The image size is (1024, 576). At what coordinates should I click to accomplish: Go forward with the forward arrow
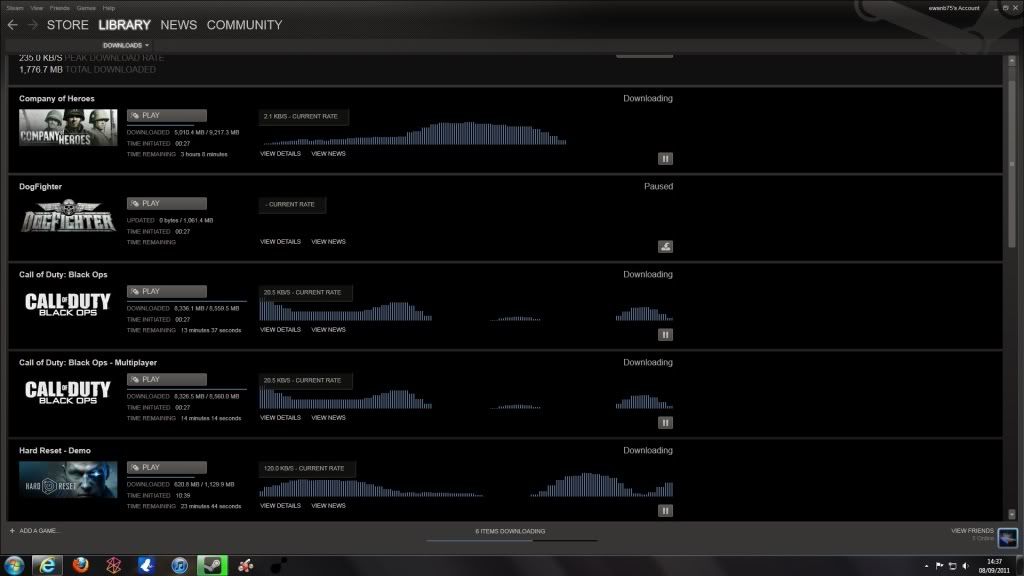coord(33,25)
